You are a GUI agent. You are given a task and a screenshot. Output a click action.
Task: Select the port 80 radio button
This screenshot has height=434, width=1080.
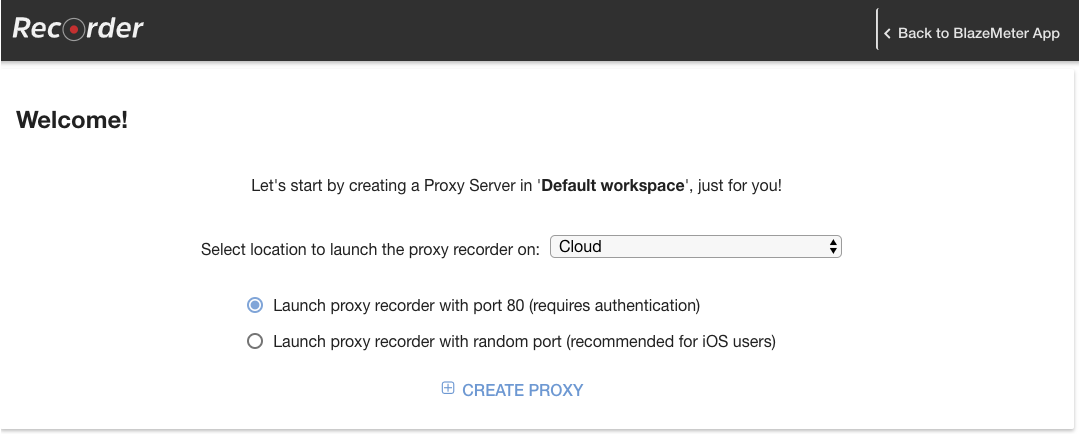click(255, 305)
